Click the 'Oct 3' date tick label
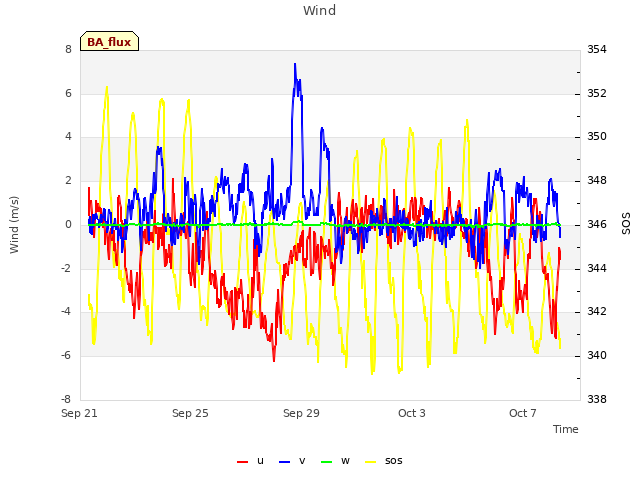640x480 pixels. pos(412,413)
